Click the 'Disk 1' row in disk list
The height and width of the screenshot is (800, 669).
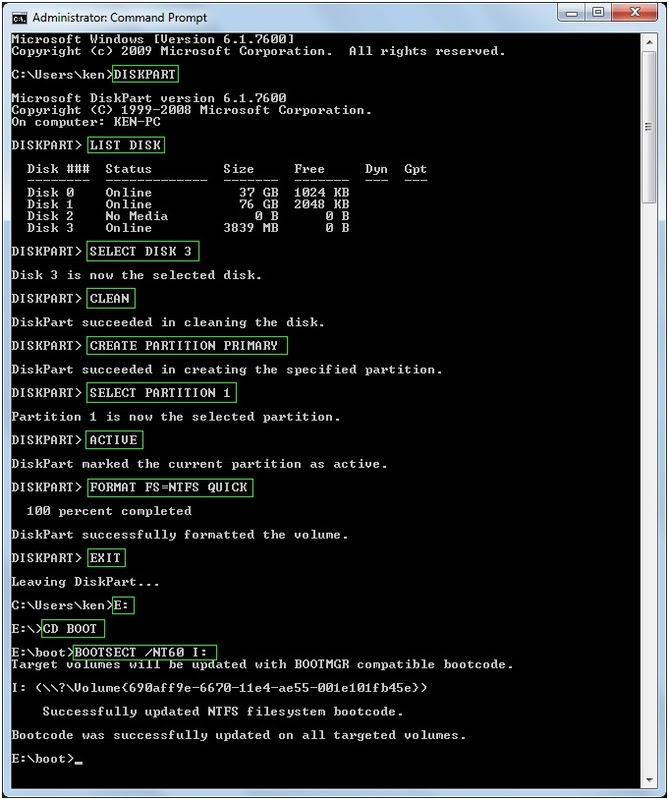[188, 204]
